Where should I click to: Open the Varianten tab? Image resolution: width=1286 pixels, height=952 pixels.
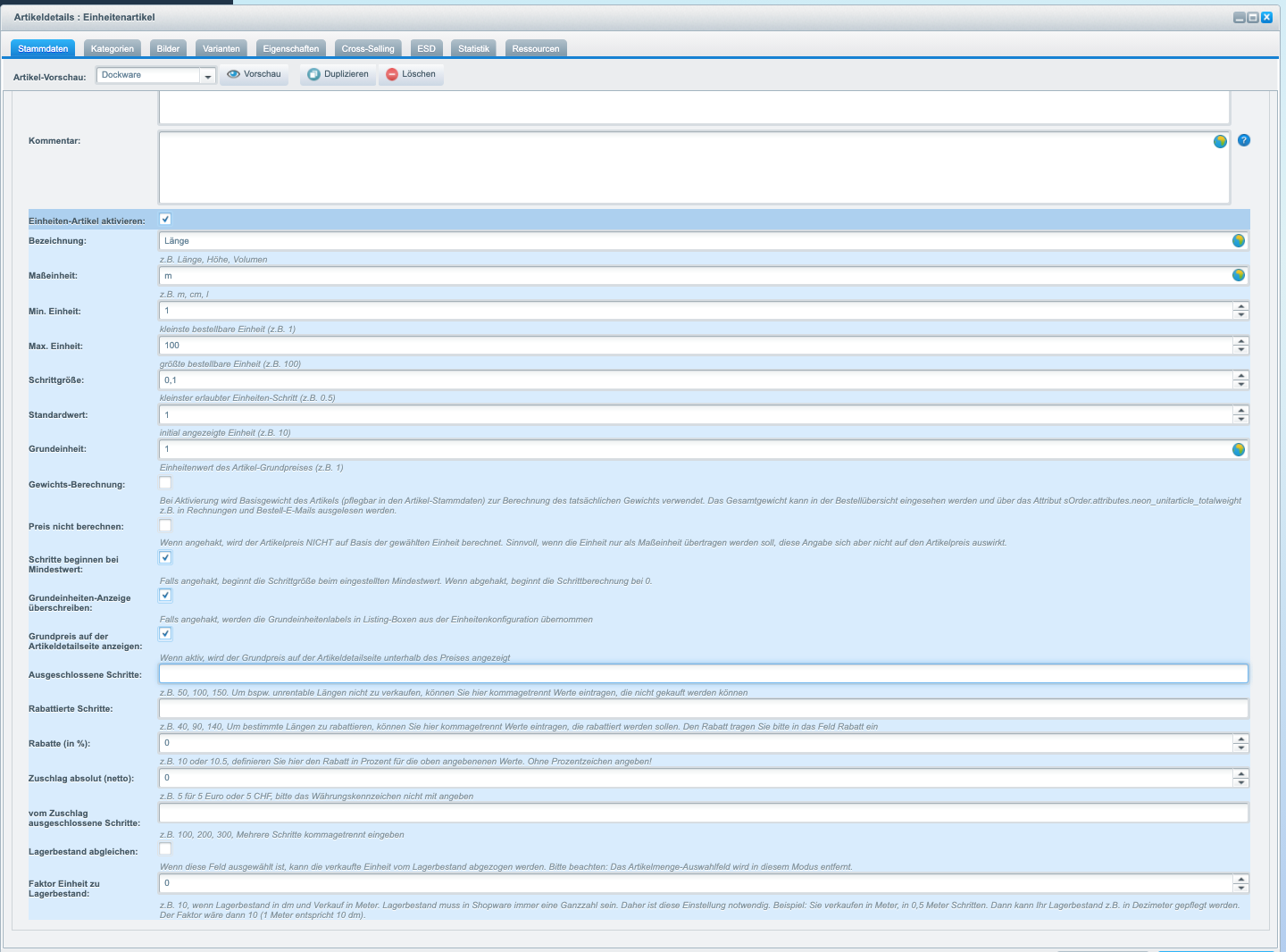(x=221, y=48)
